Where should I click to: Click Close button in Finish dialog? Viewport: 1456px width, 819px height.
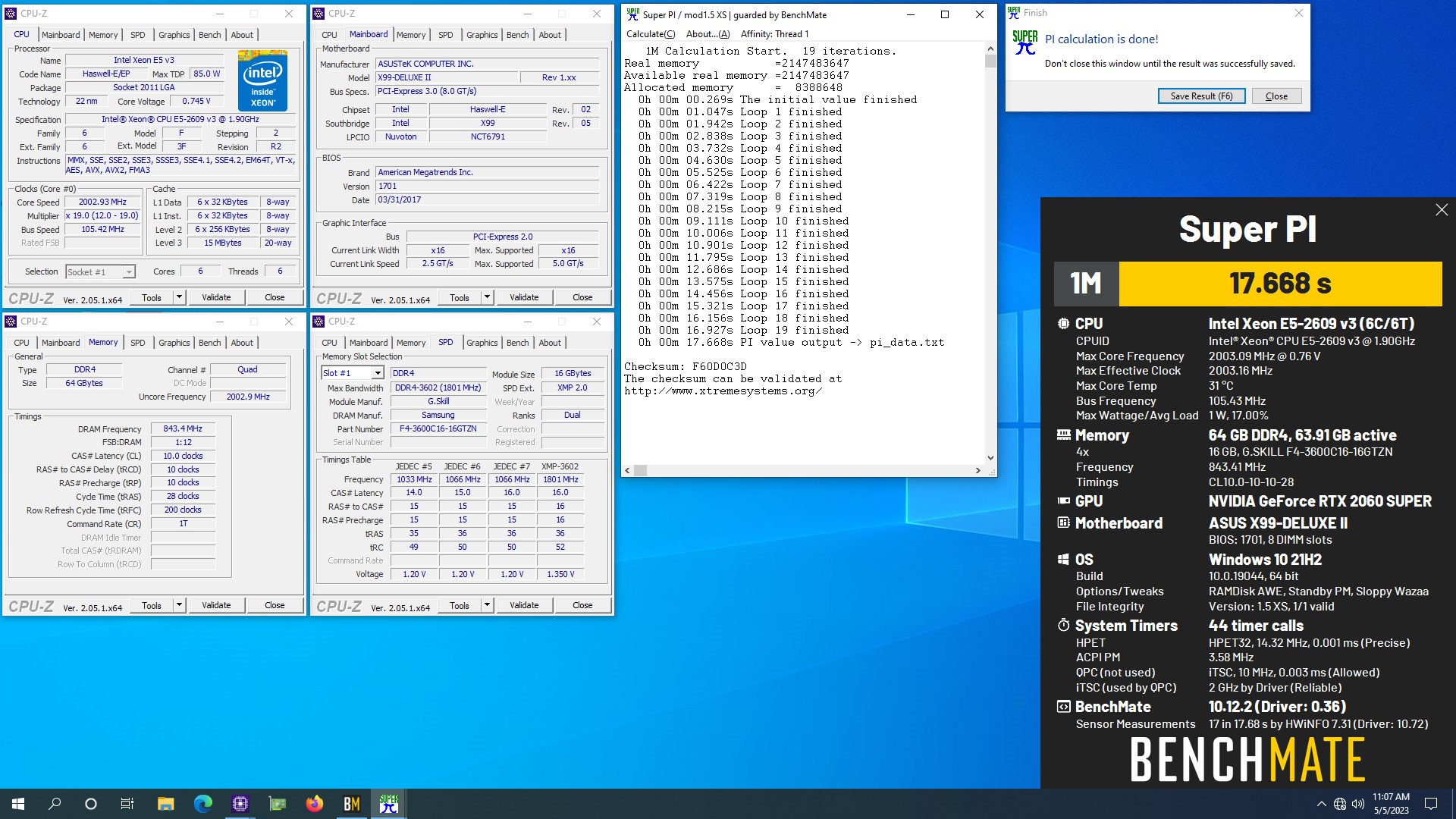pos(1276,96)
